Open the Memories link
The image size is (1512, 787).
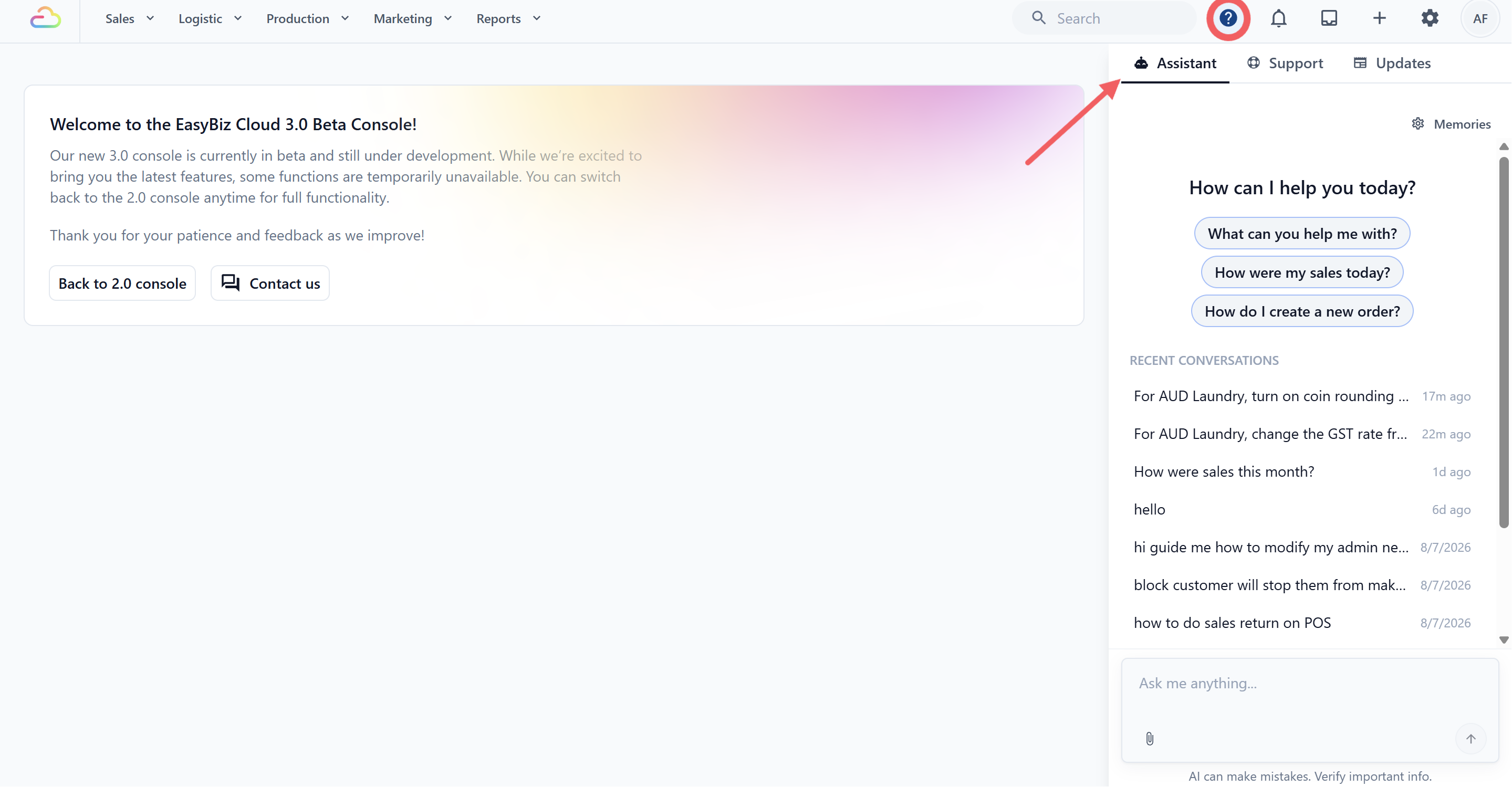point(1451,124)
